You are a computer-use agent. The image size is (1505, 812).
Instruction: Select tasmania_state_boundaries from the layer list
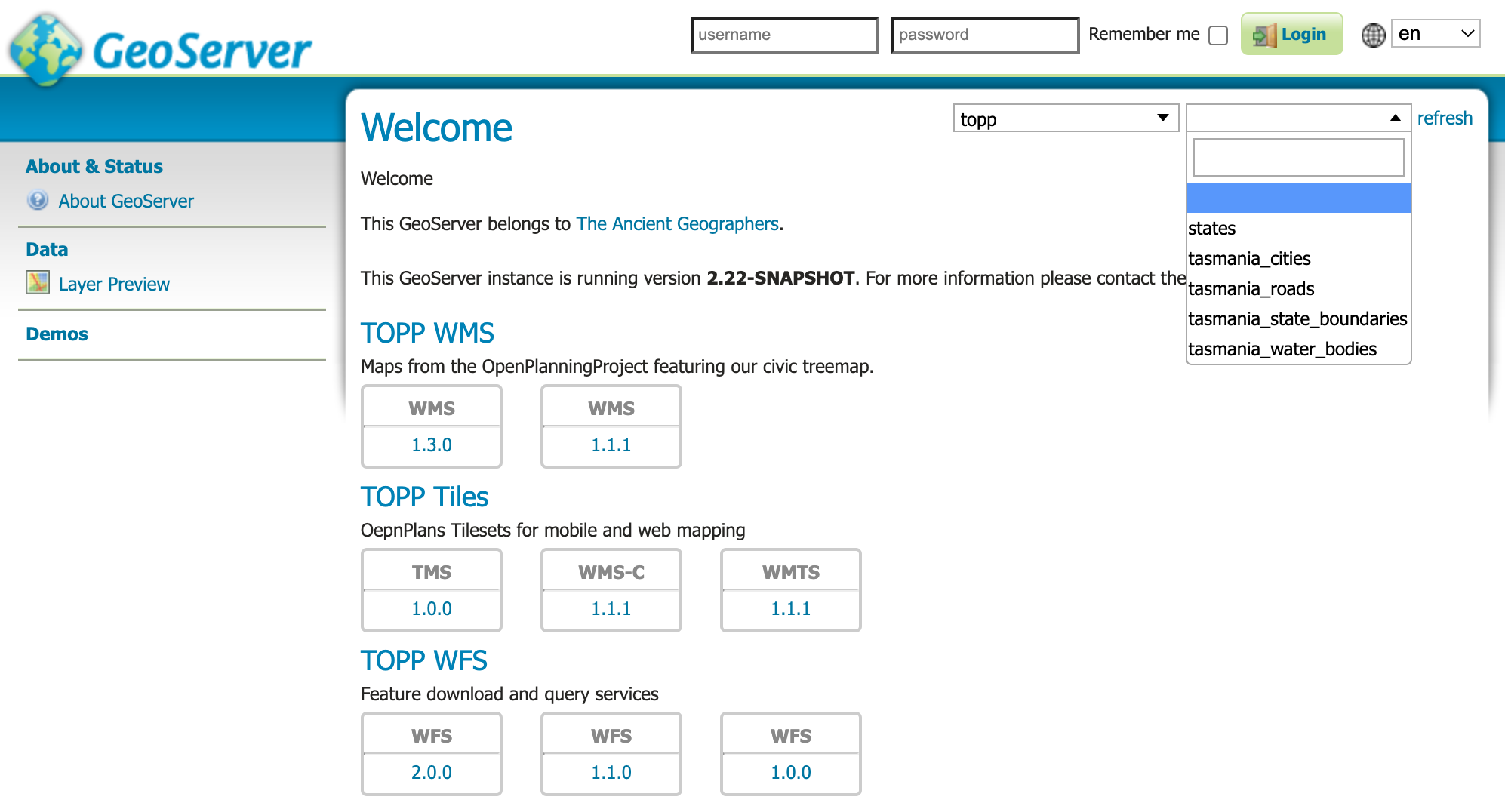pyautogui.click(x=1297, y=318)
